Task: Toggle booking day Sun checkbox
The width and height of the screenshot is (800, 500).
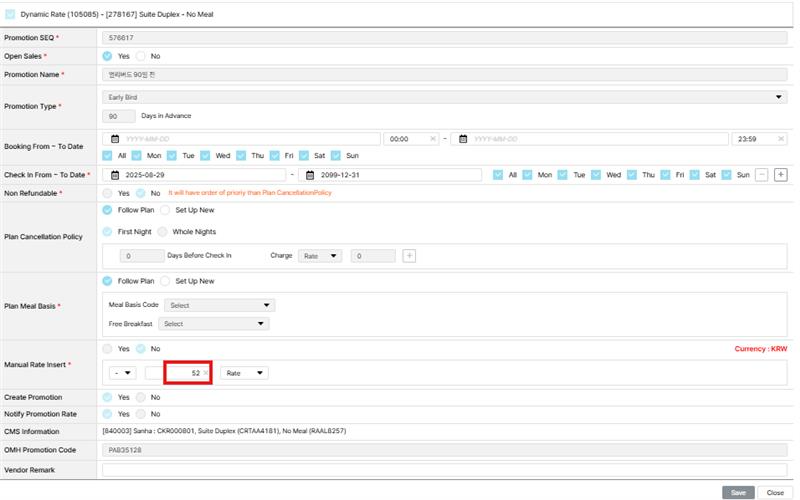Action: point(336,156)
